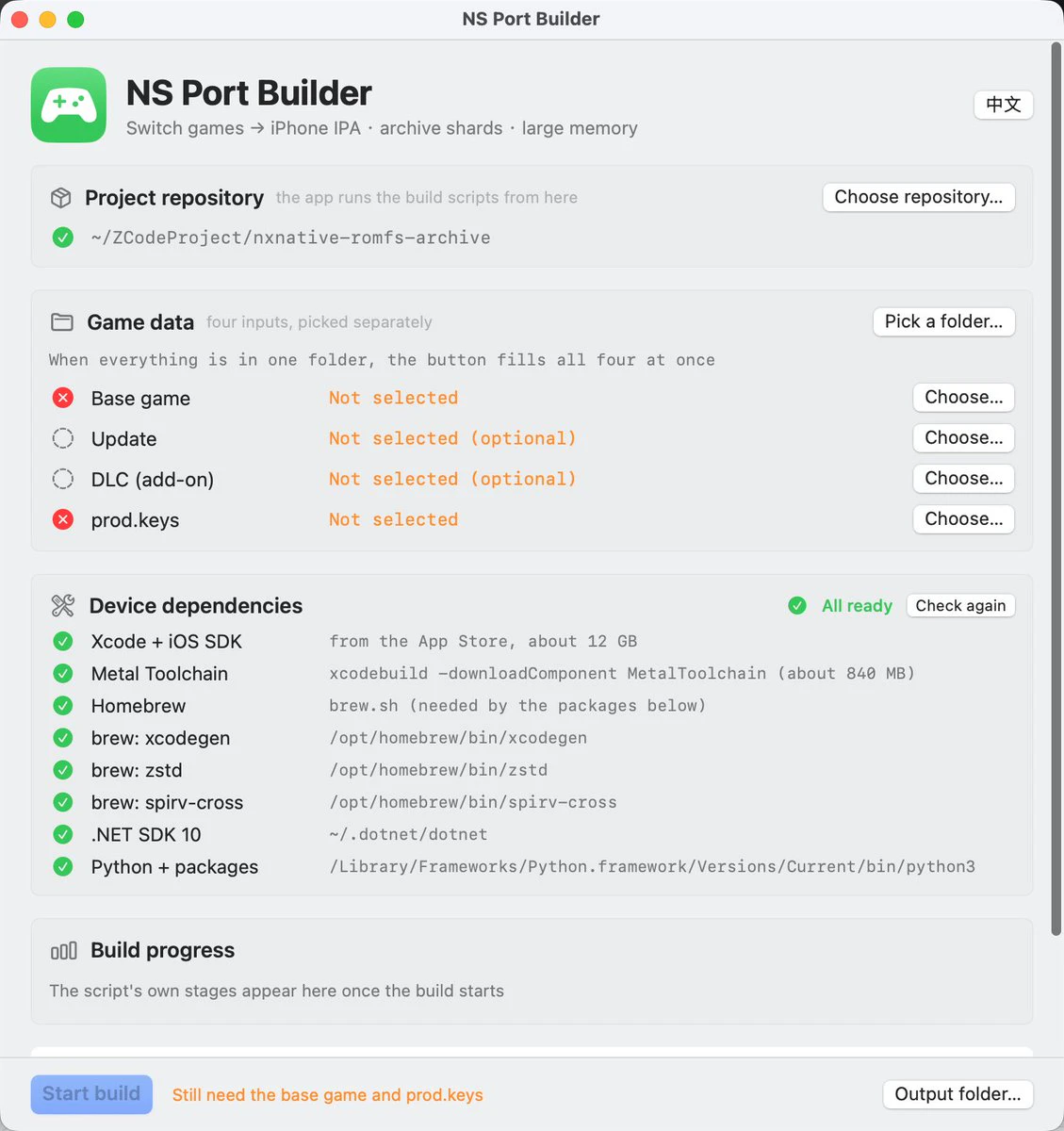Click the /opt/homebrew/bin/spirv-cross path text
This screenshot has height=1131, width=1064.
point(473,802)
